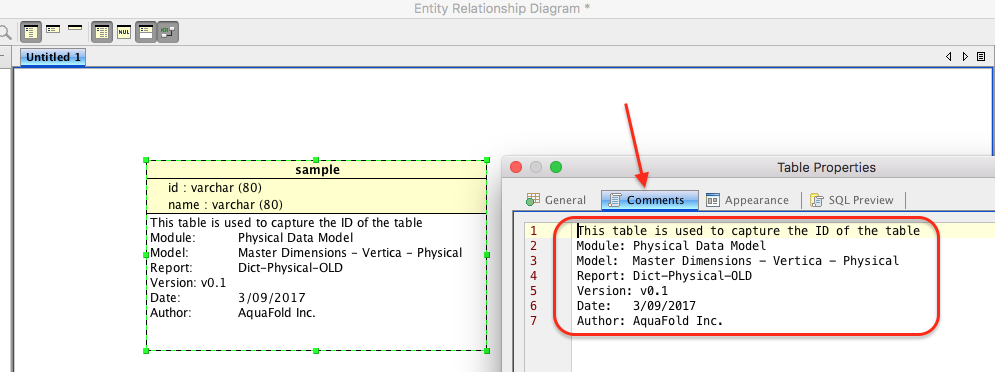Click the Model: Master Dimensions line in editor

(x=737, y=261)
